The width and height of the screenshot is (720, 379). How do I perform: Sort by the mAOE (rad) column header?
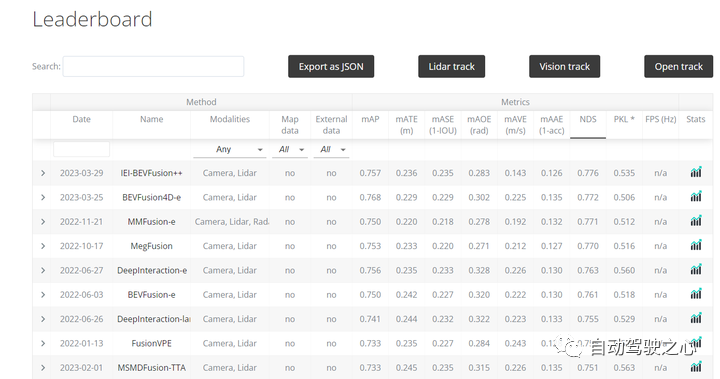[479, 125]
